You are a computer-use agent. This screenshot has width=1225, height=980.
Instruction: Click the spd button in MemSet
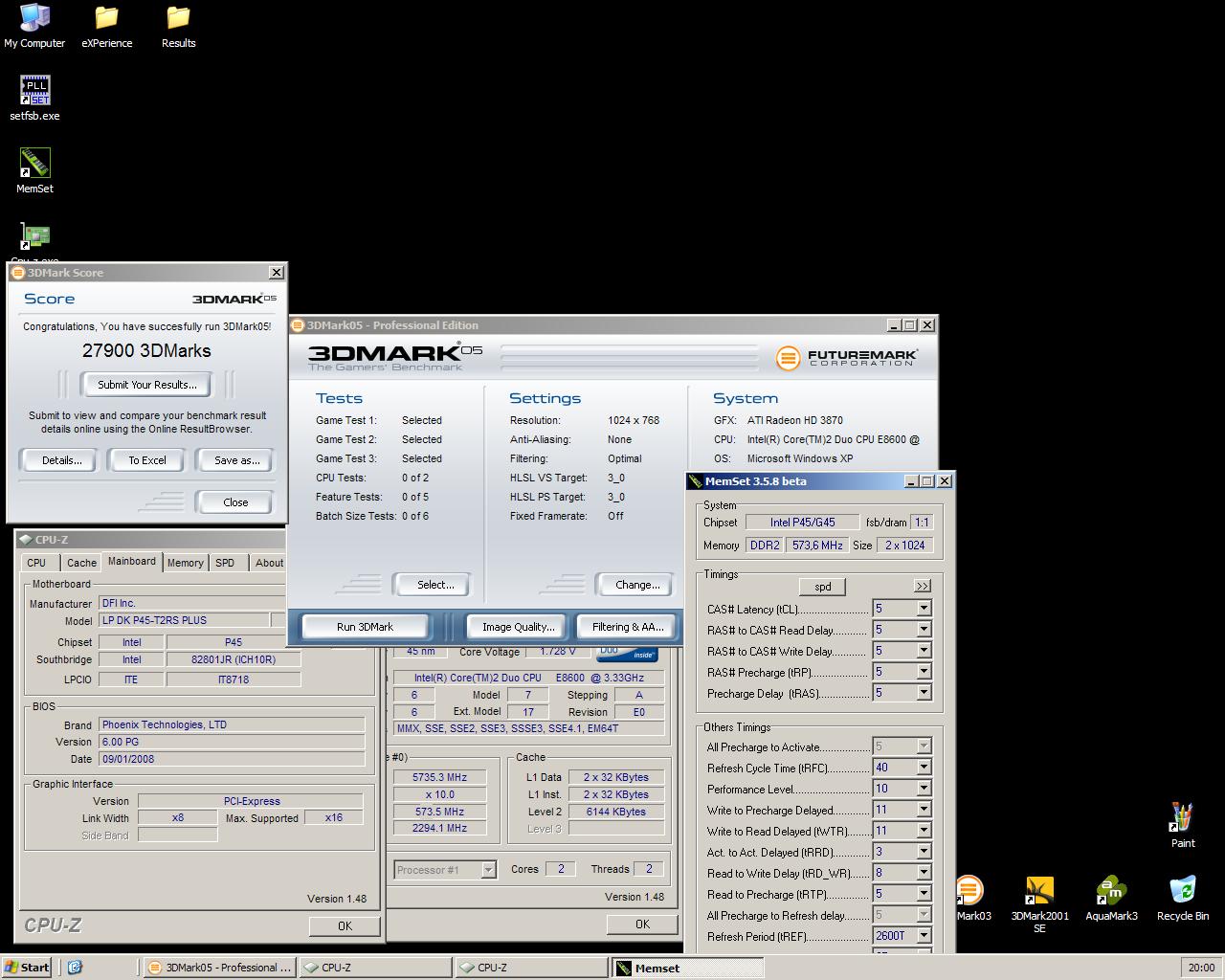[822, 587]
